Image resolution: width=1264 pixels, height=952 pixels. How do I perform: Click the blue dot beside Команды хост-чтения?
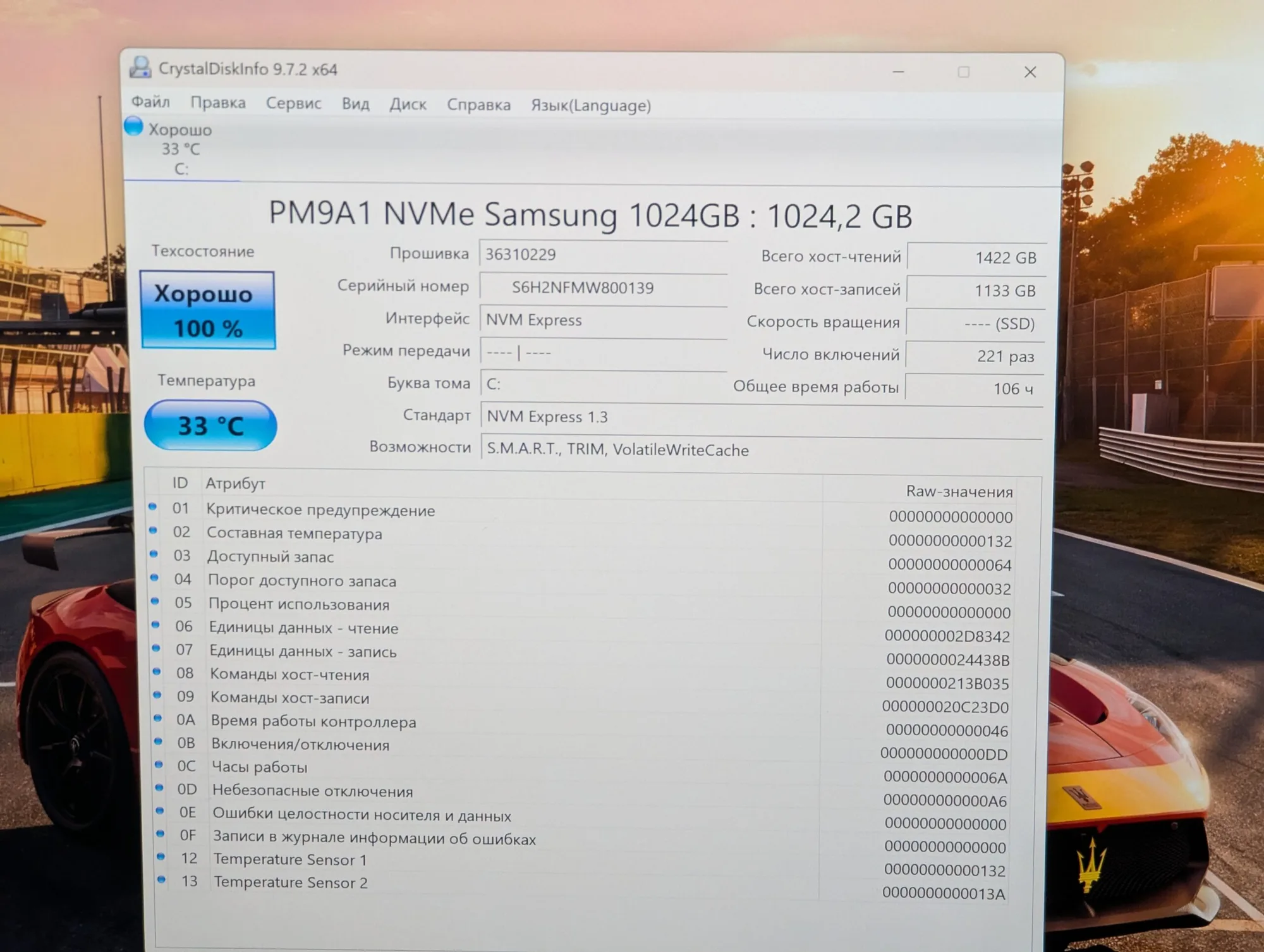point(157,671)
